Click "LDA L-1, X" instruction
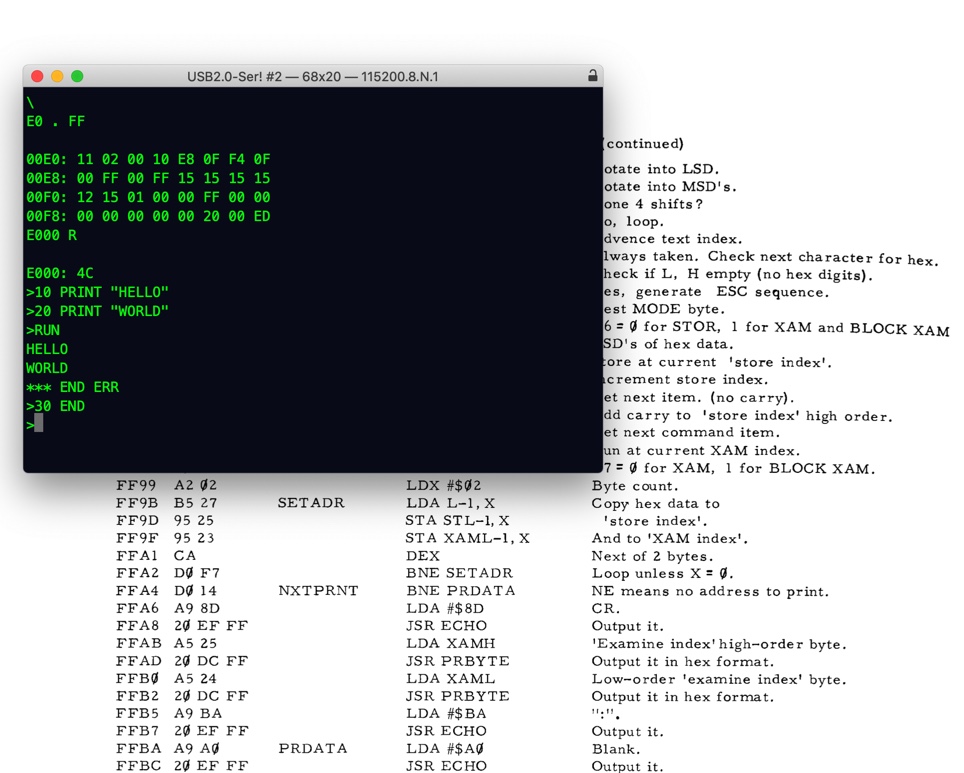964x773 pixels. click(x=450, y=503)
